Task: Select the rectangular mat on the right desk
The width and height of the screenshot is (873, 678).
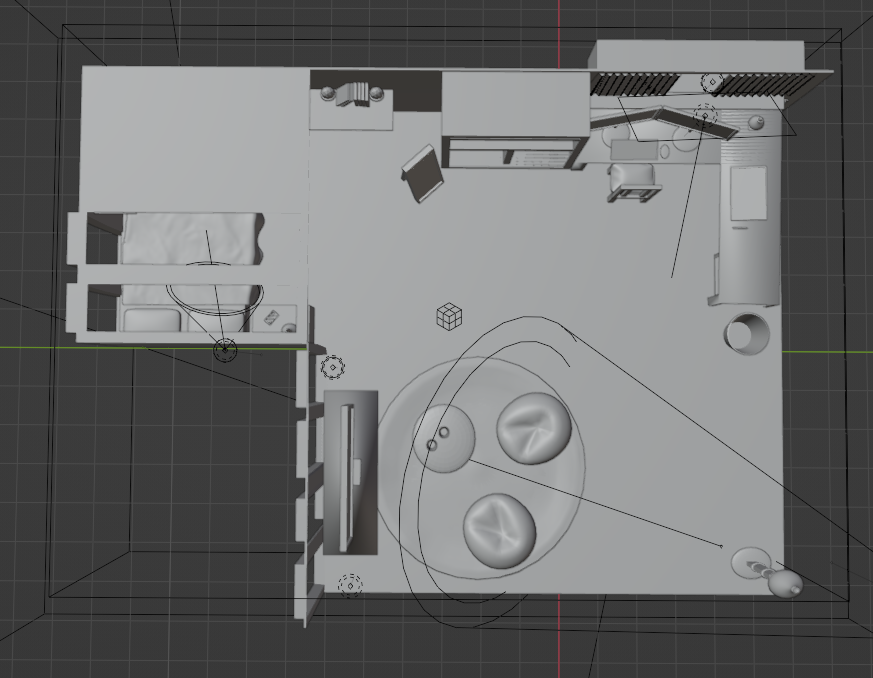Action: 749,193
